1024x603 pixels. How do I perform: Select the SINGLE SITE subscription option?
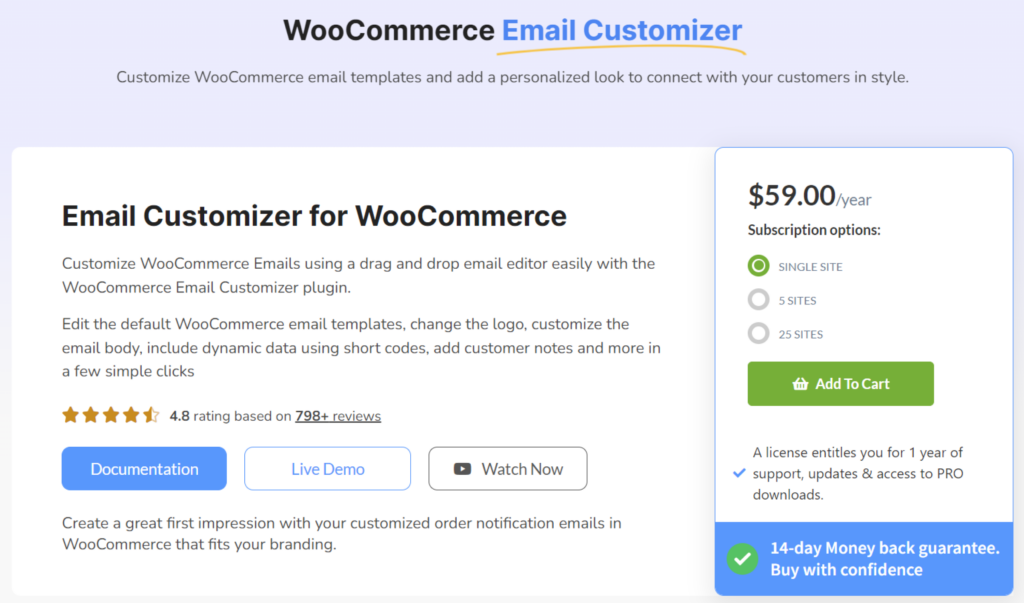[757, 266]
